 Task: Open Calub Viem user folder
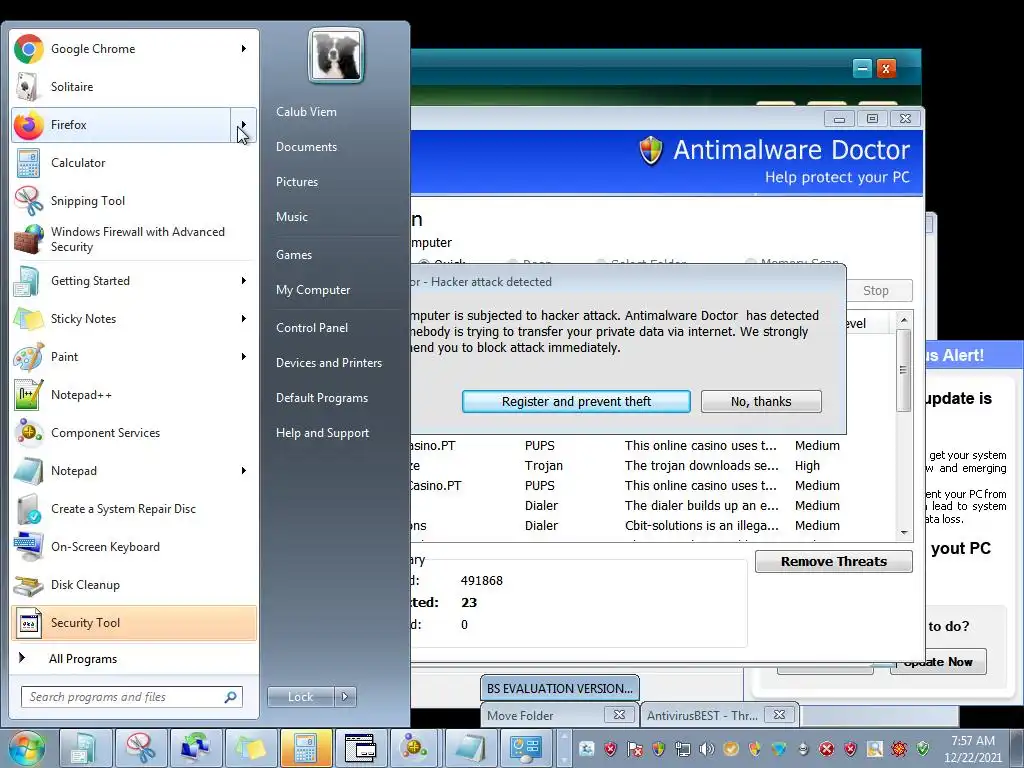(306, 112)
